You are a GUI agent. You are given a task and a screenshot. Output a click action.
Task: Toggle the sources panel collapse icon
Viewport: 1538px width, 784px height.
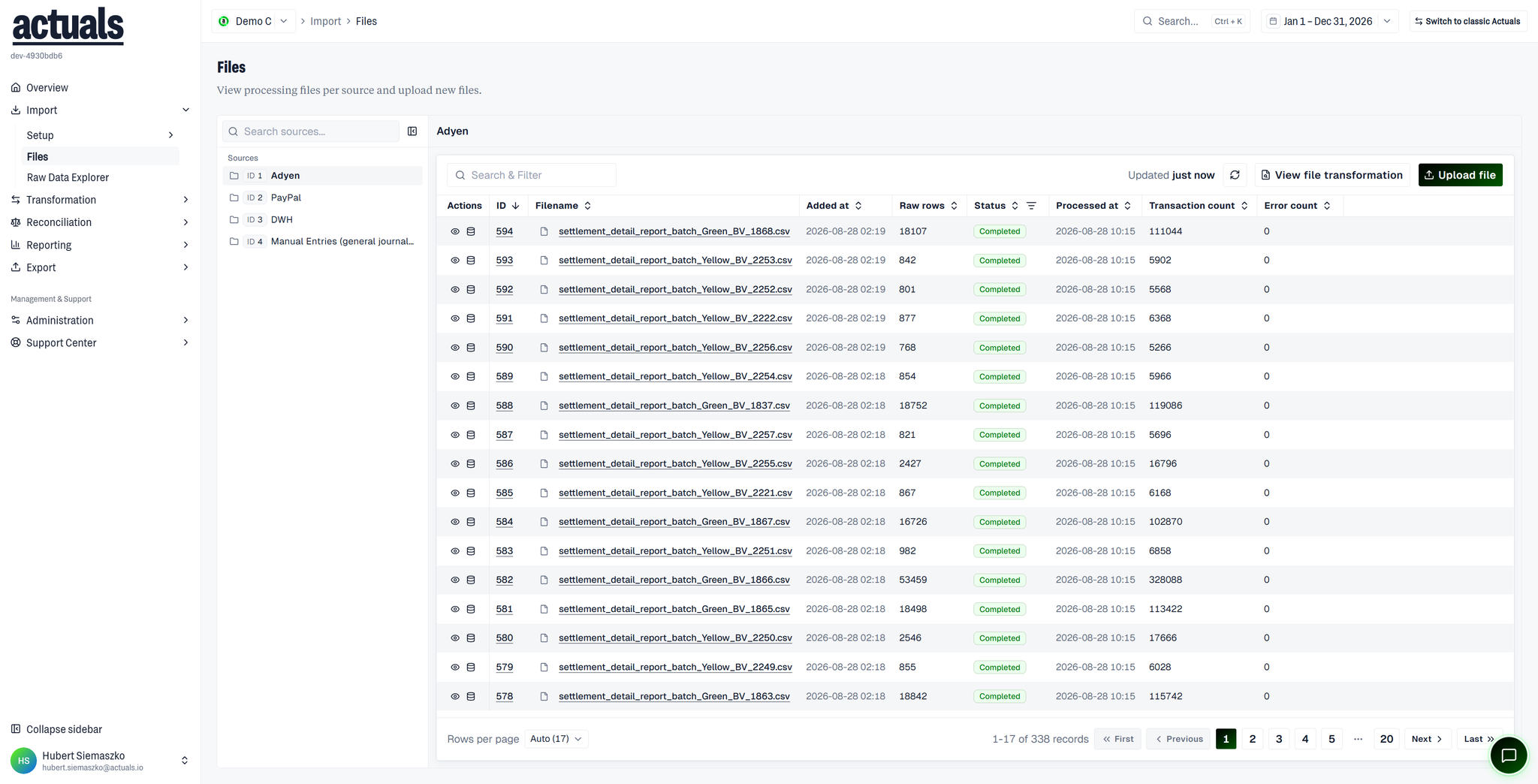tap(412, 131)
